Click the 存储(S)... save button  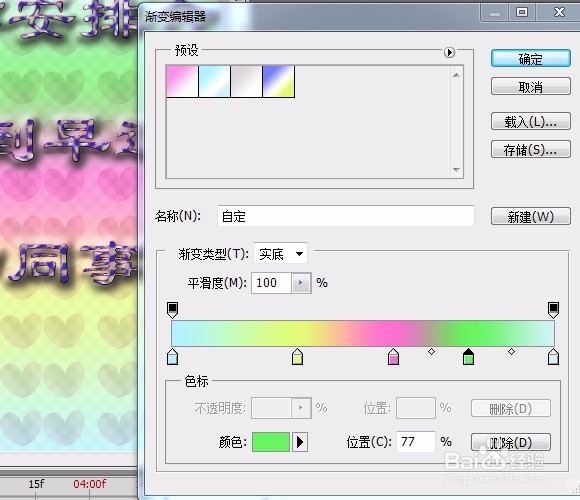[531, 149]
